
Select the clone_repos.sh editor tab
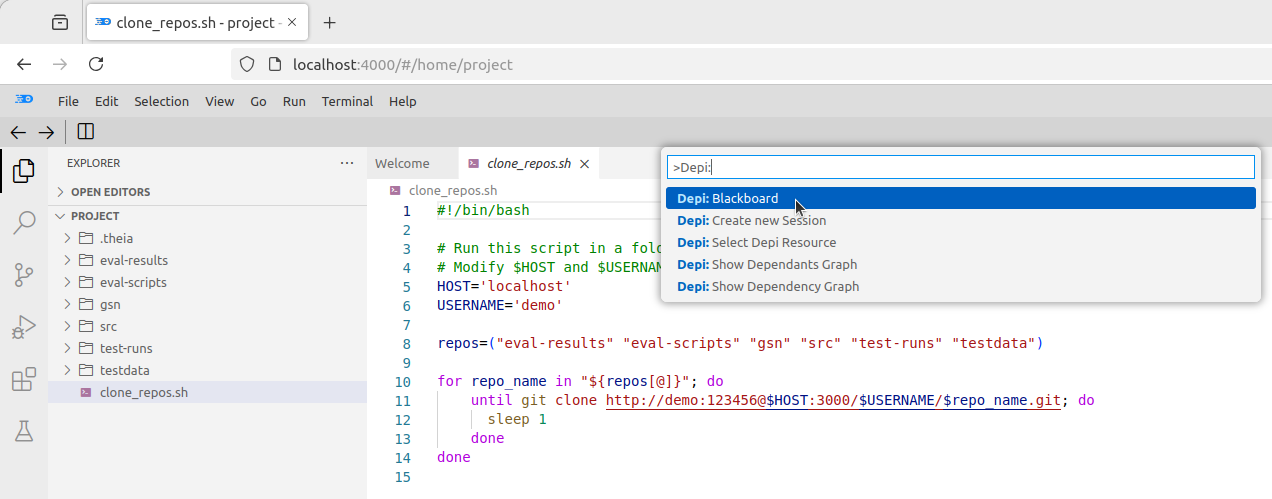[528, 164]
